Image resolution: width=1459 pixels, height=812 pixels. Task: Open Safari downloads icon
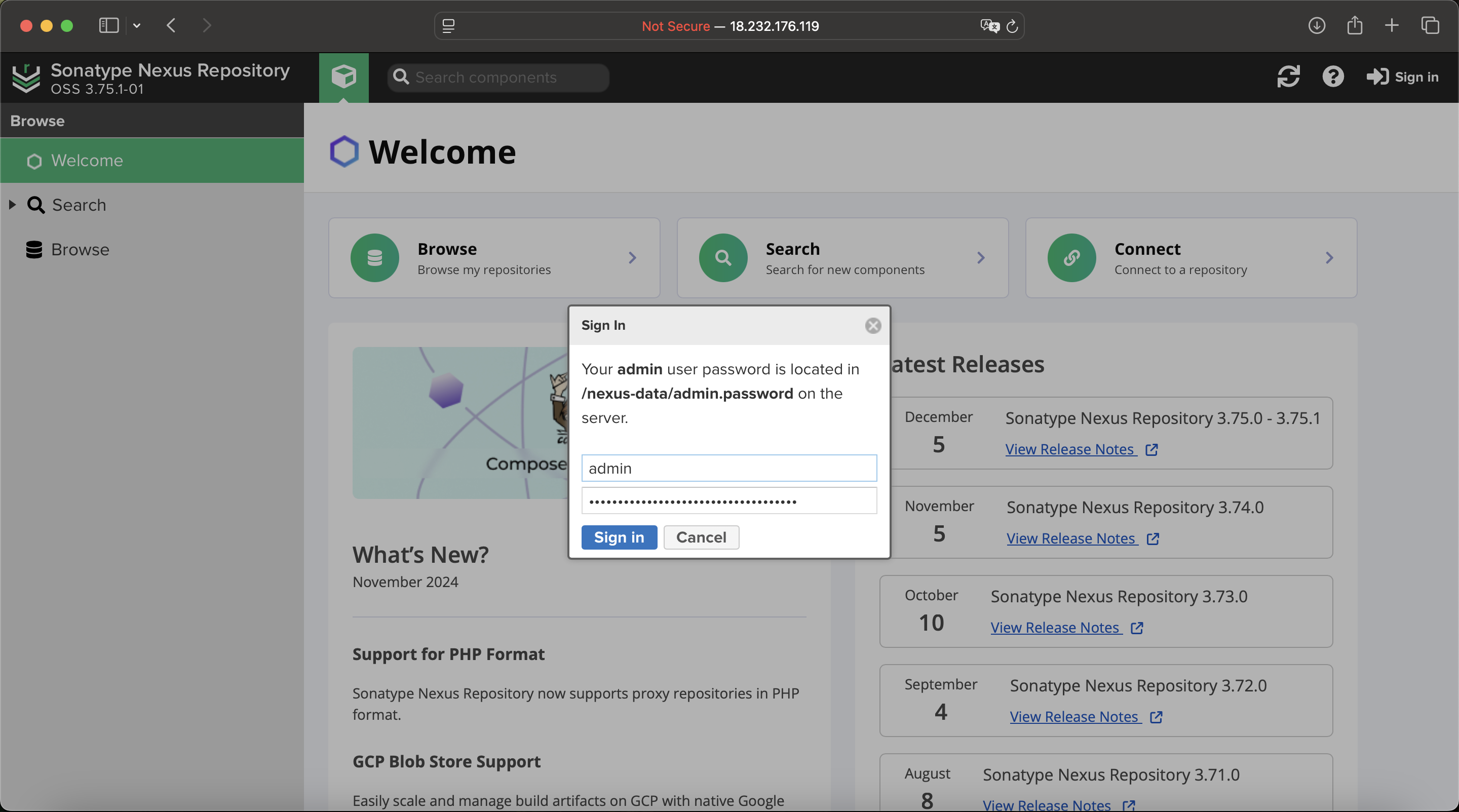(1316, 25)
